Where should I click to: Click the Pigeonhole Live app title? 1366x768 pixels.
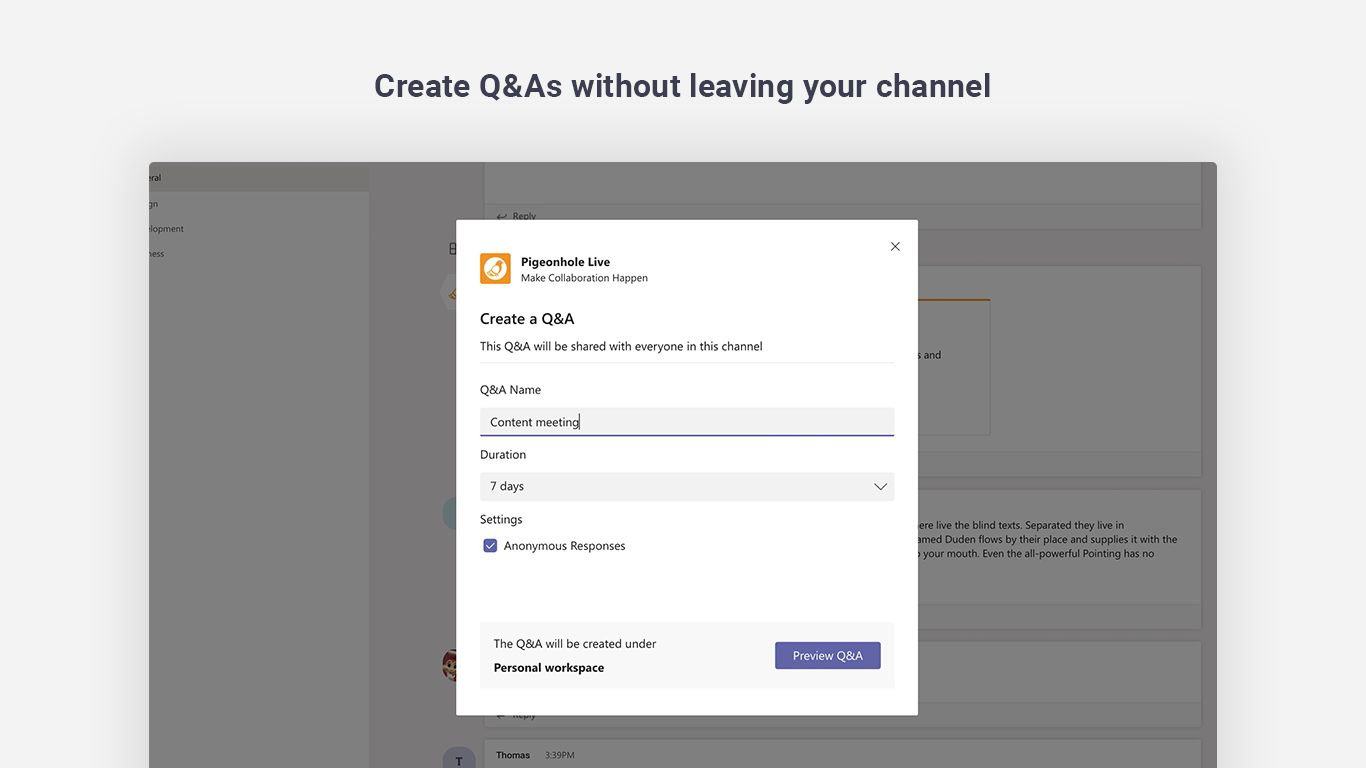click(565, 262)
